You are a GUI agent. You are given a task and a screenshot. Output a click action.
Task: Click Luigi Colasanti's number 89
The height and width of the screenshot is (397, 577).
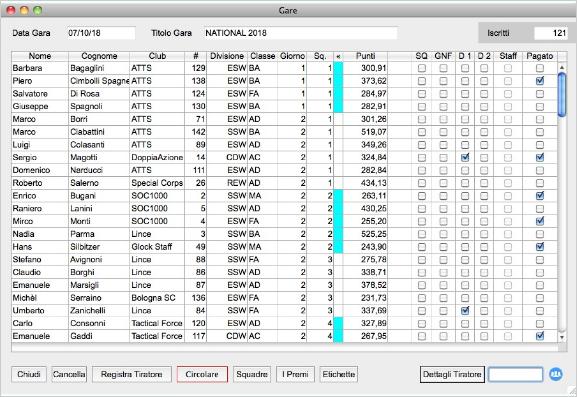[201, 145]
